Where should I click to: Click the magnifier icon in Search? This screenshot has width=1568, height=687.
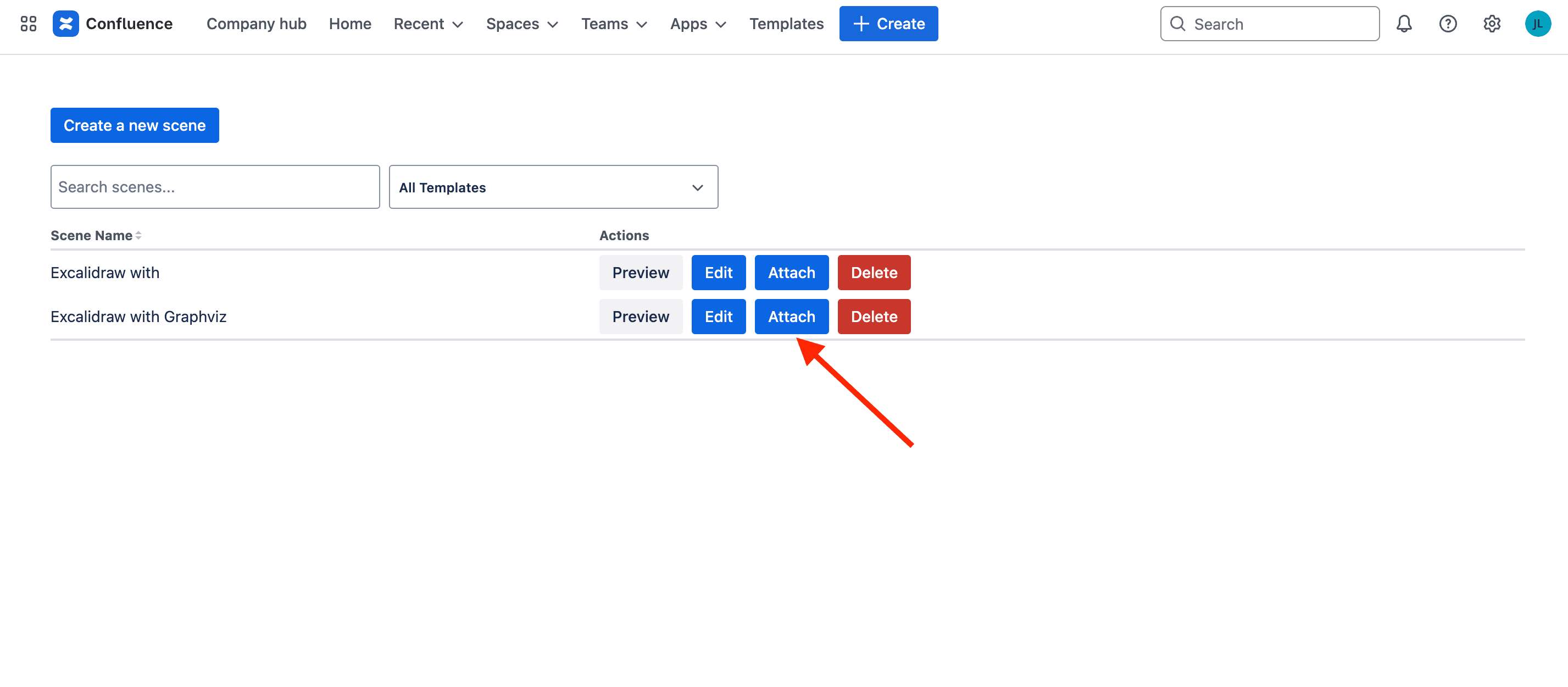tap(1178, 24)
